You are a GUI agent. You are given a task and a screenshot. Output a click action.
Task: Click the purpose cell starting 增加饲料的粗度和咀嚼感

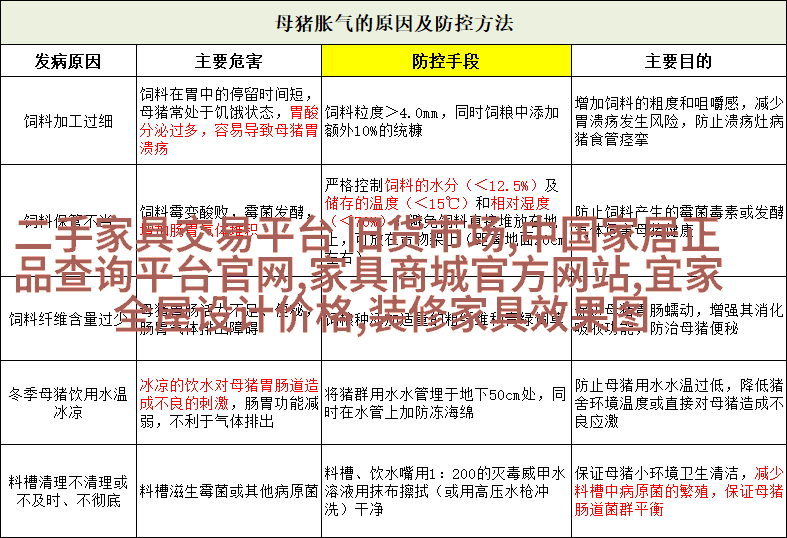point(679,121)
